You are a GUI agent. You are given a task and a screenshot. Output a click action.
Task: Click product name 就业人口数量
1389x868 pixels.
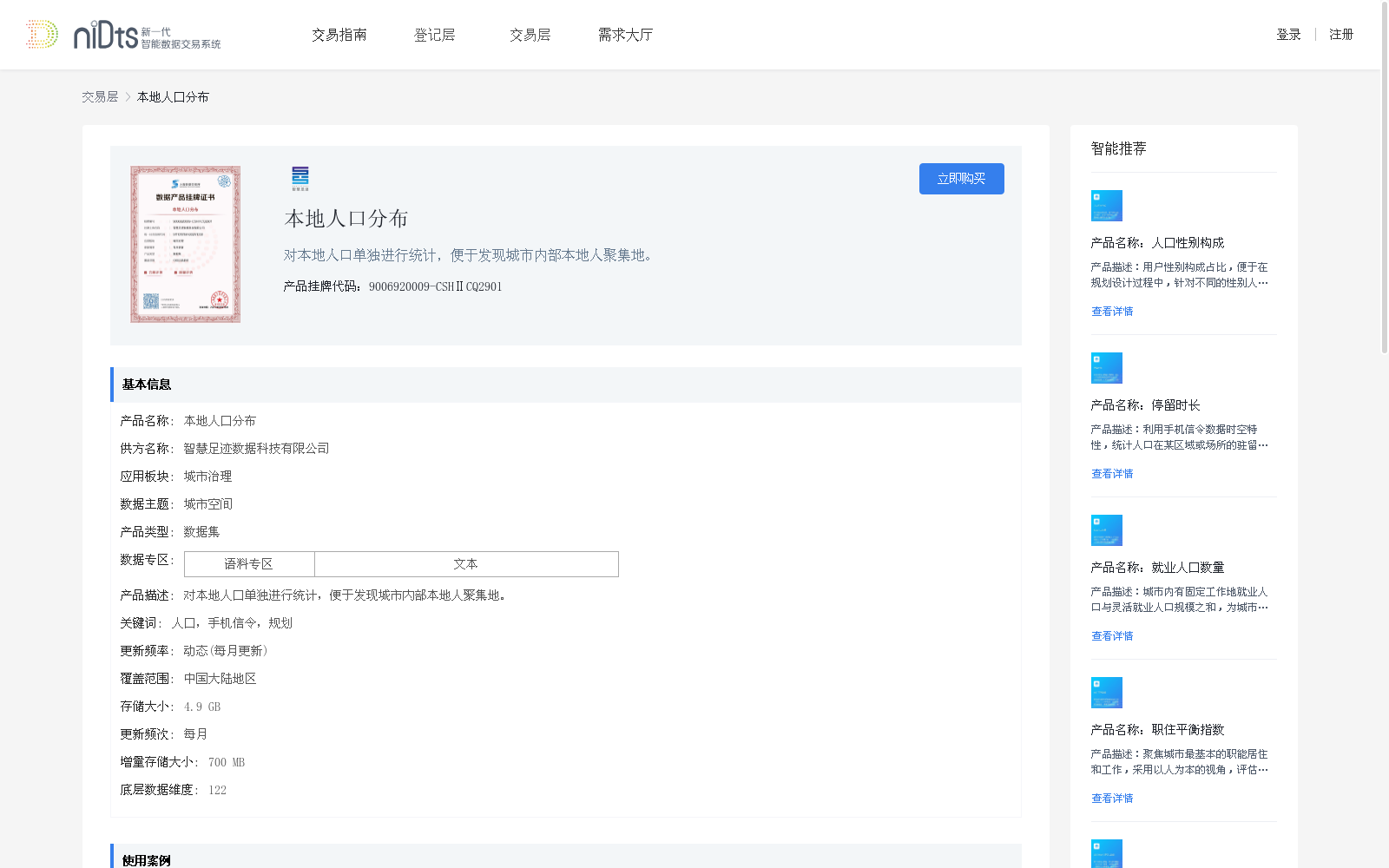coord(1188,568)
